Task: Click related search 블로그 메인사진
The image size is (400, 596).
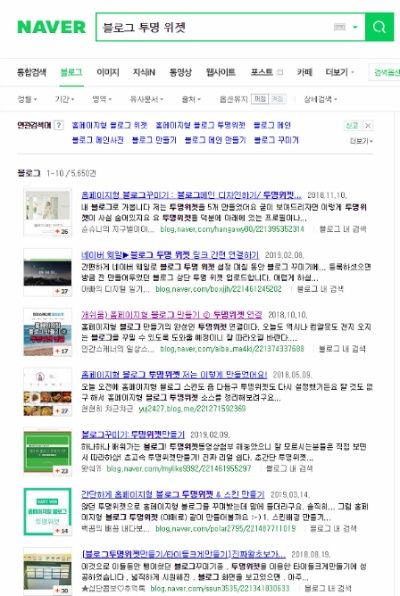Action: (x=98, y=140)
